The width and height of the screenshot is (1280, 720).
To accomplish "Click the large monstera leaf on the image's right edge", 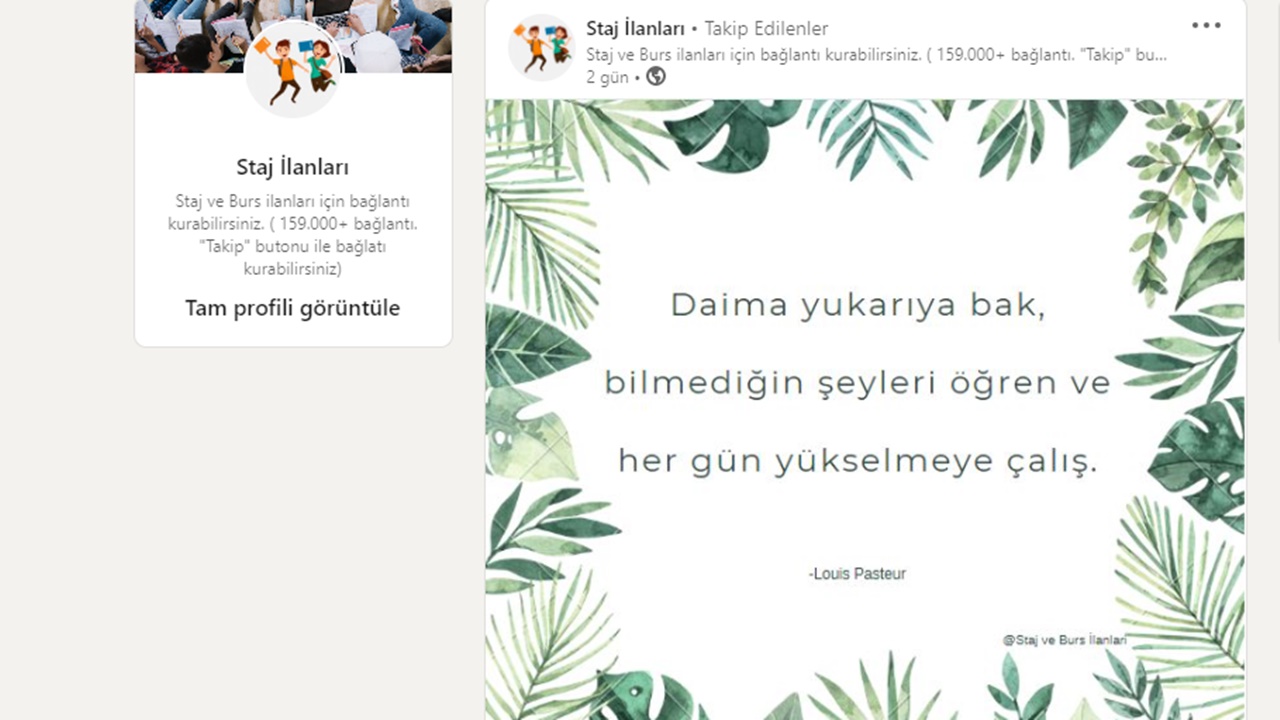I will click(x=1200, y=460).
